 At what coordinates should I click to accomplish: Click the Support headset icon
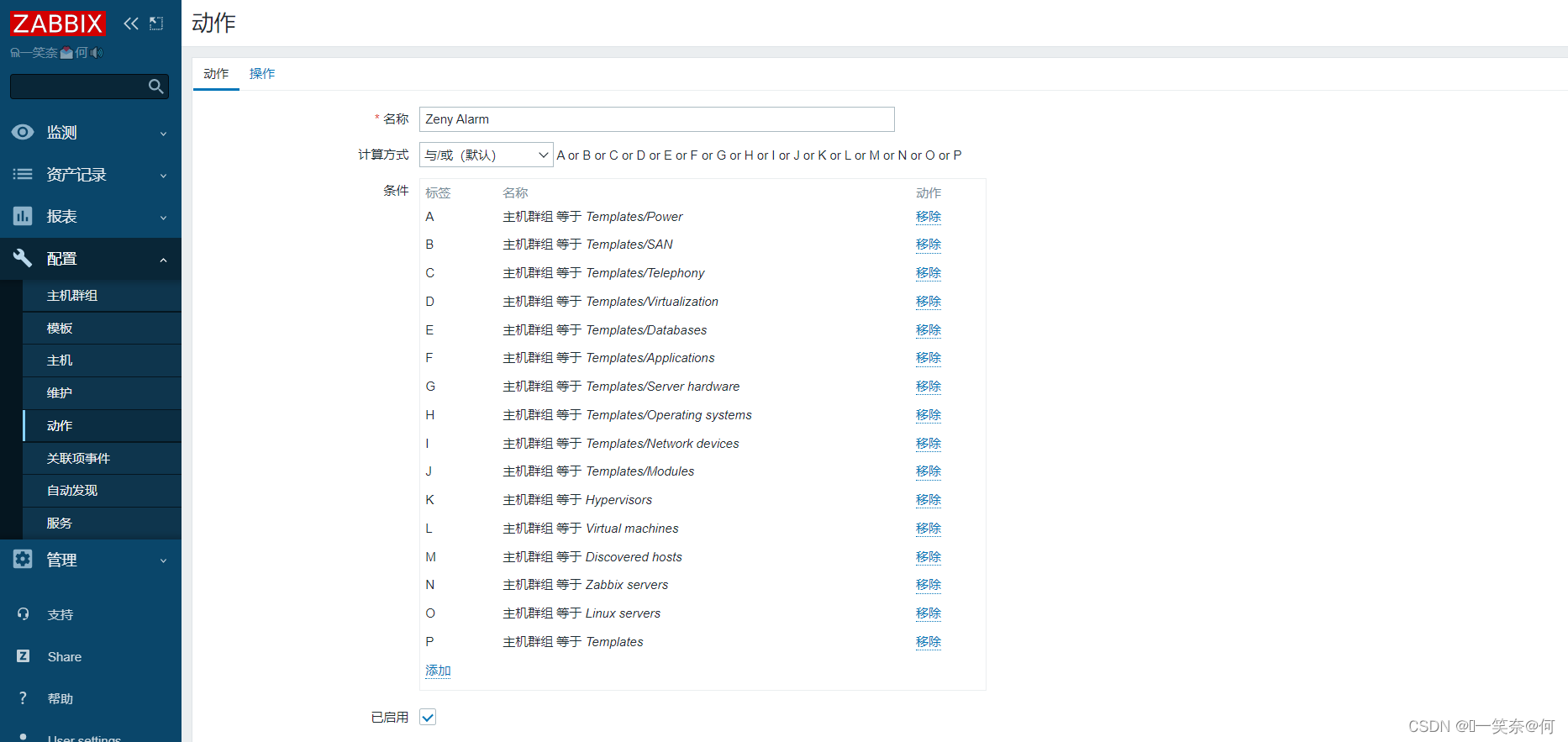point(23,614)
